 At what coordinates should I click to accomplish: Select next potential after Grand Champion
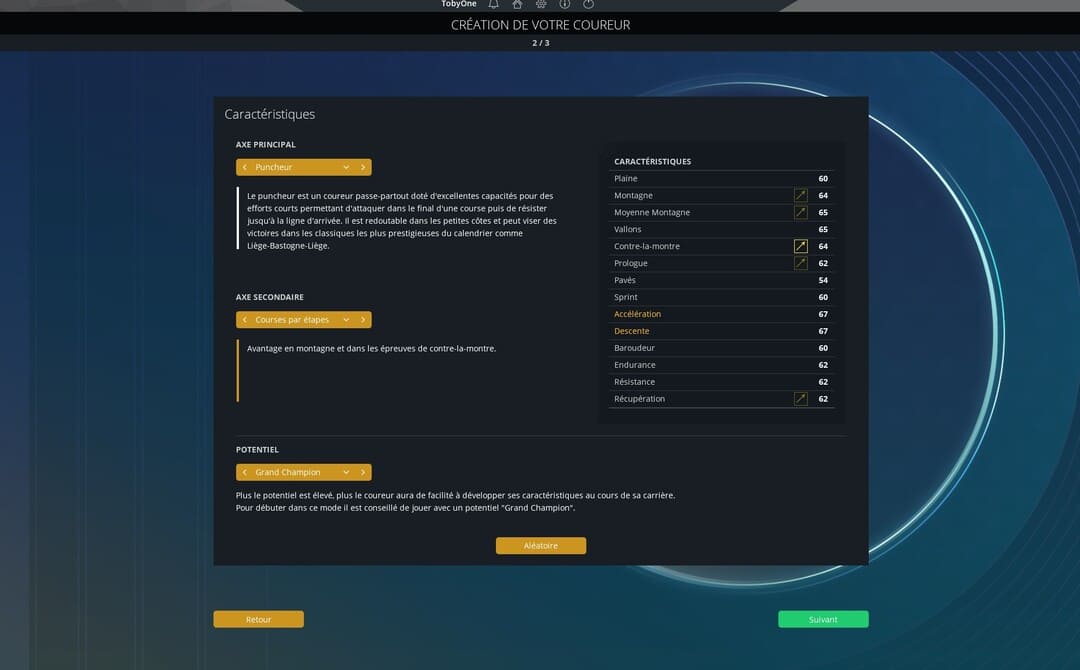click(x=363, y=472)
